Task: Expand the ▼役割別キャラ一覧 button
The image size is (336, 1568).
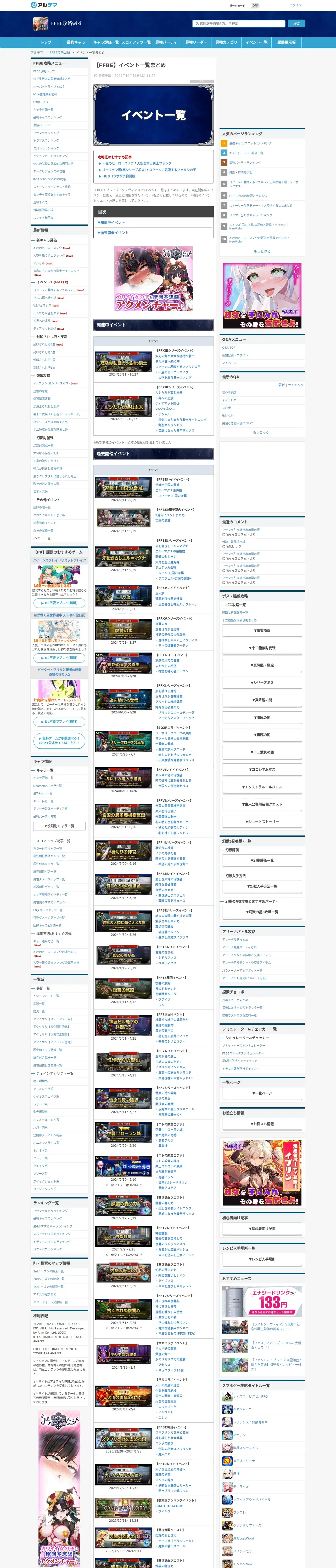Action: pos(59,826)
